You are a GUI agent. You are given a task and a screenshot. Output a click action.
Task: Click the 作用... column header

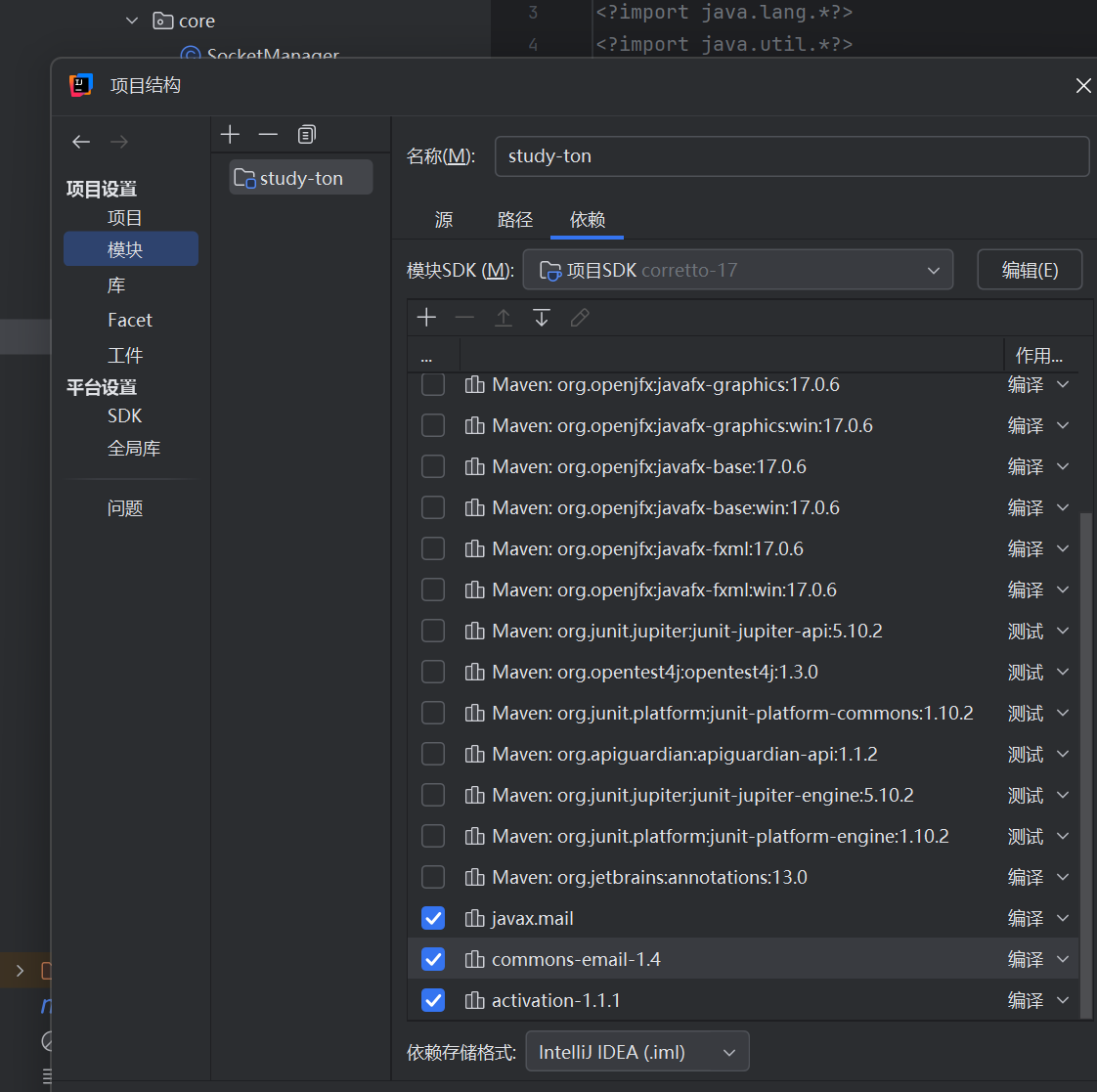click(x=1039, y=356)
